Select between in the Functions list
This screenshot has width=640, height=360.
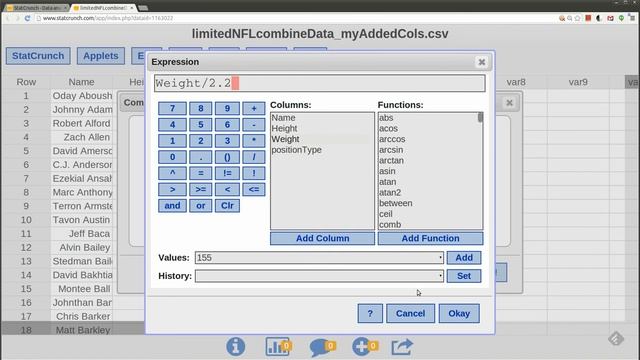(x=396, y=203)
